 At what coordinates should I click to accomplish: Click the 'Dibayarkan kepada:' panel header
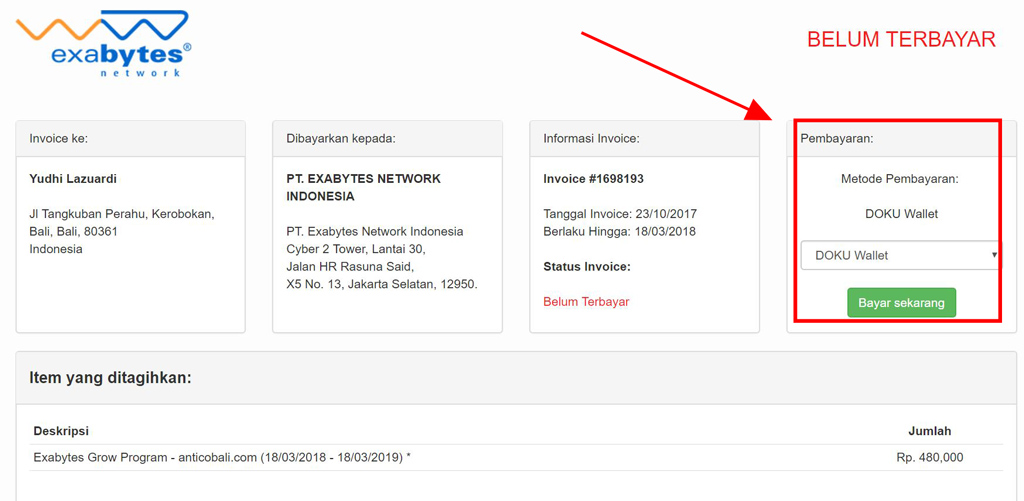pos(387,138)
